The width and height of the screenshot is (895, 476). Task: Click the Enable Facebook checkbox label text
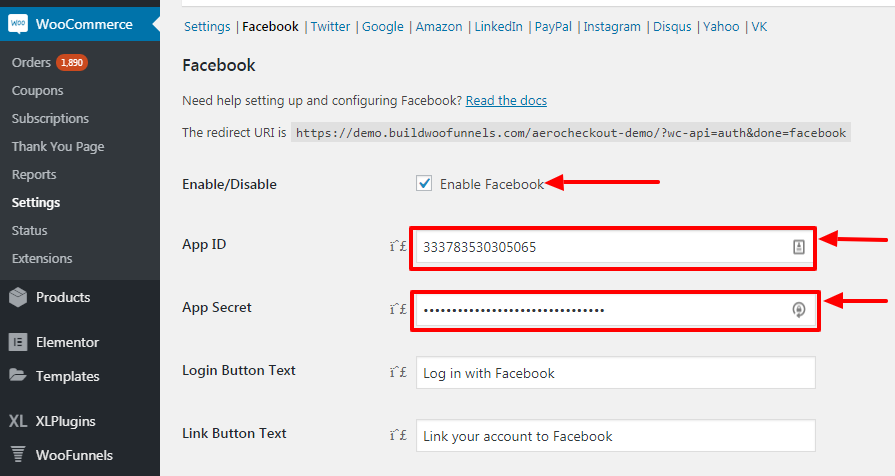[x=491, y=184]
